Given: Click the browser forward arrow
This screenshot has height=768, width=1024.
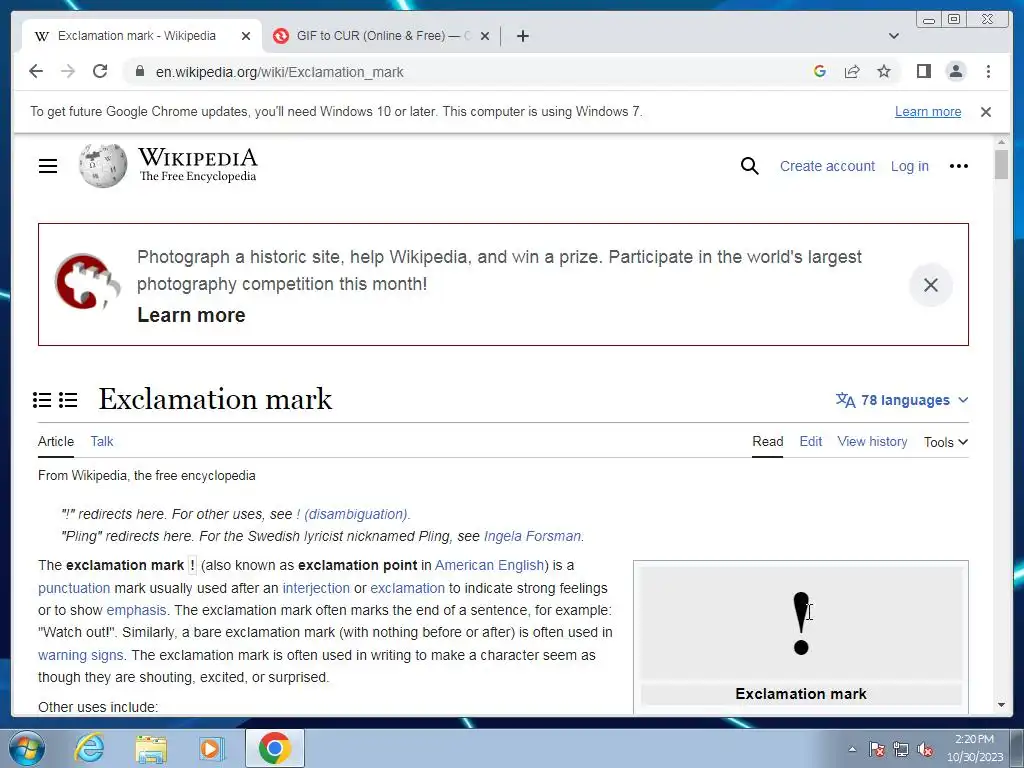Looking at the screenshot, I should pyautogui.click(x=68, y=71).
